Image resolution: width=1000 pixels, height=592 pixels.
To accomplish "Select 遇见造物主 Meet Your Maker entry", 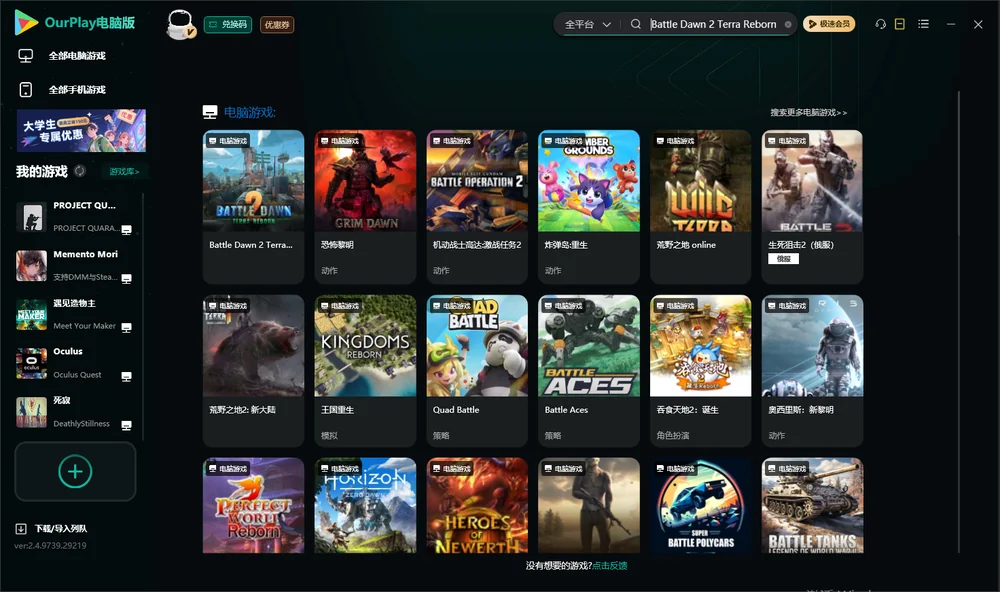I will click(75, 314).
